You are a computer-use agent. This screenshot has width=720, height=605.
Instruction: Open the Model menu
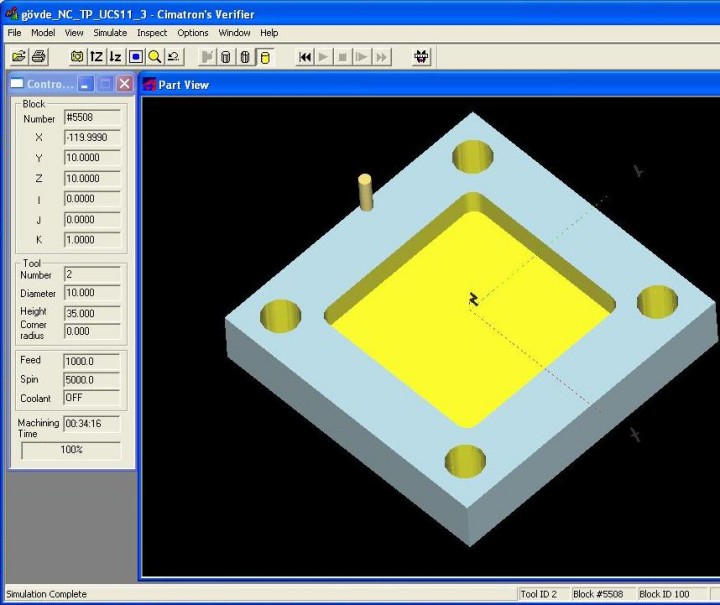pos(43,33)
